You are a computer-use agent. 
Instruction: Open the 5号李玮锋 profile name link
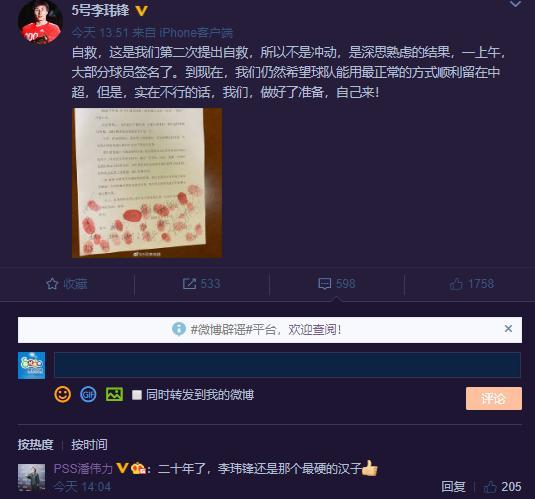coord(100,10)
